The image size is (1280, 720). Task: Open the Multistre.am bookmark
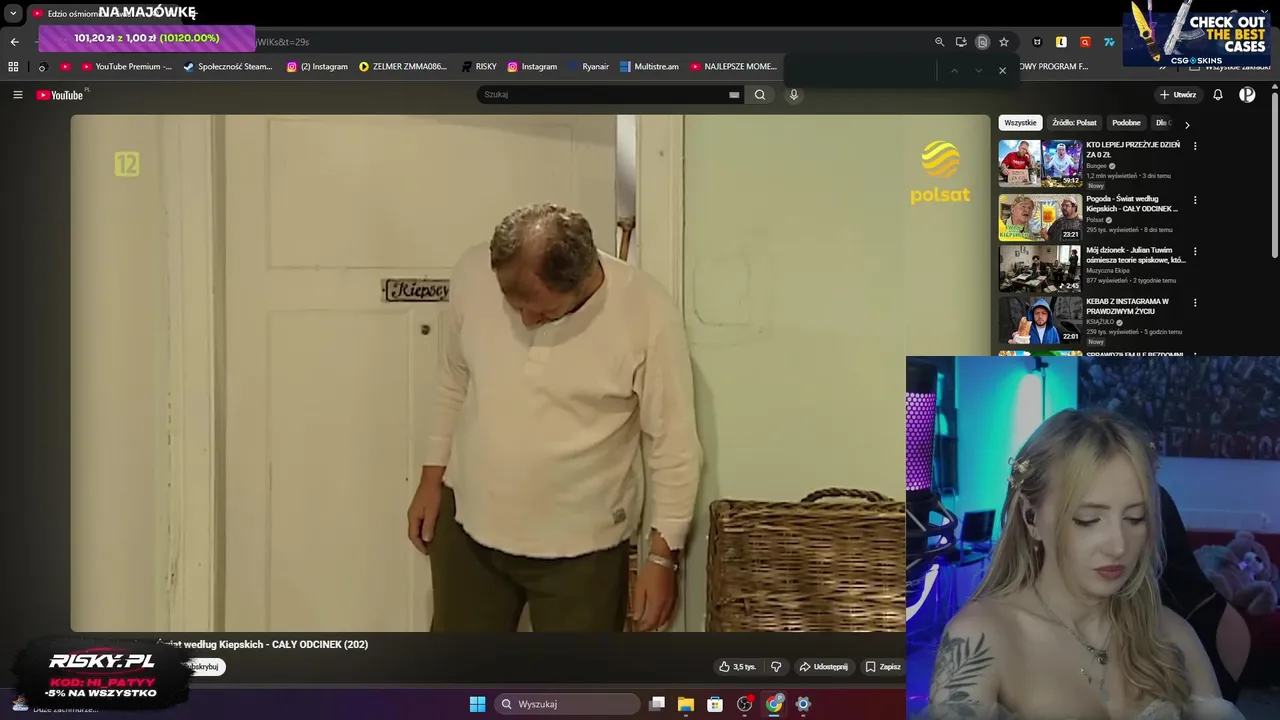point(649,67)
